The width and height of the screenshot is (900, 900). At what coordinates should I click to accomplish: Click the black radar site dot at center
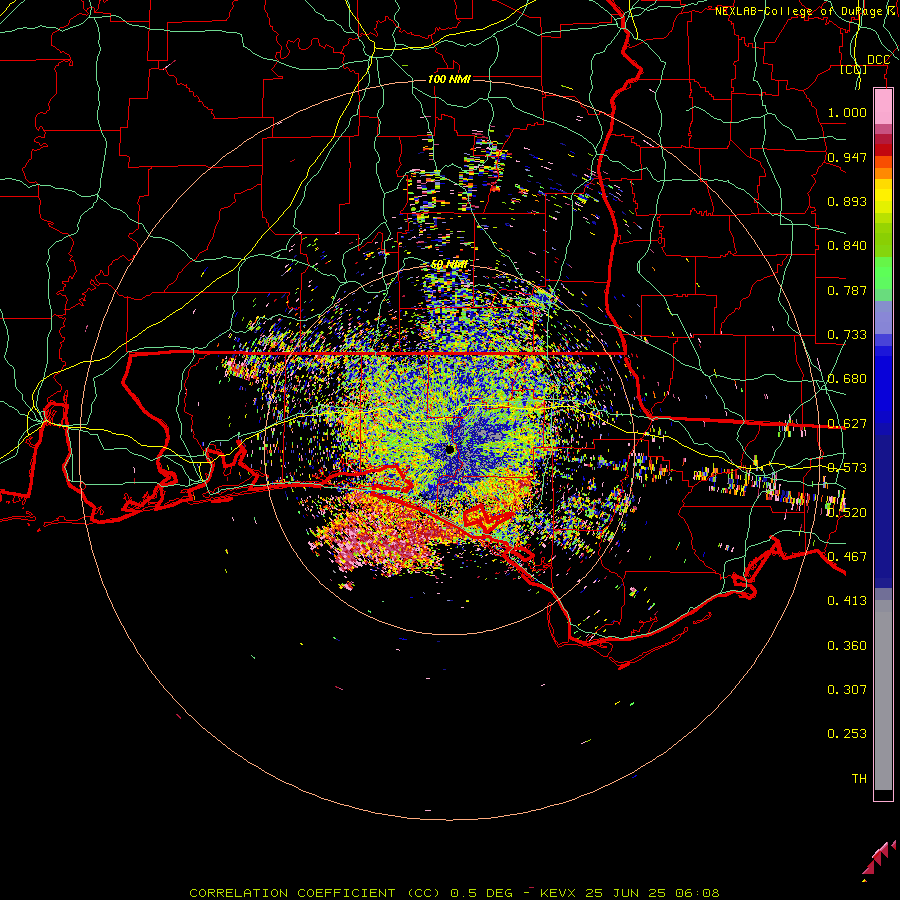click(x=451, y=450)
